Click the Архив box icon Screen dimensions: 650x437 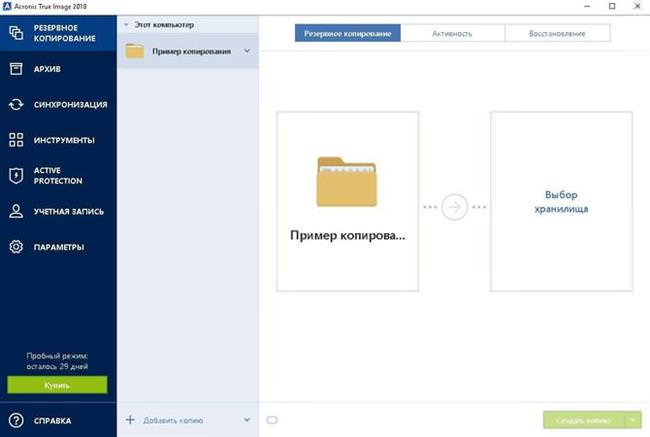[16, 69]
